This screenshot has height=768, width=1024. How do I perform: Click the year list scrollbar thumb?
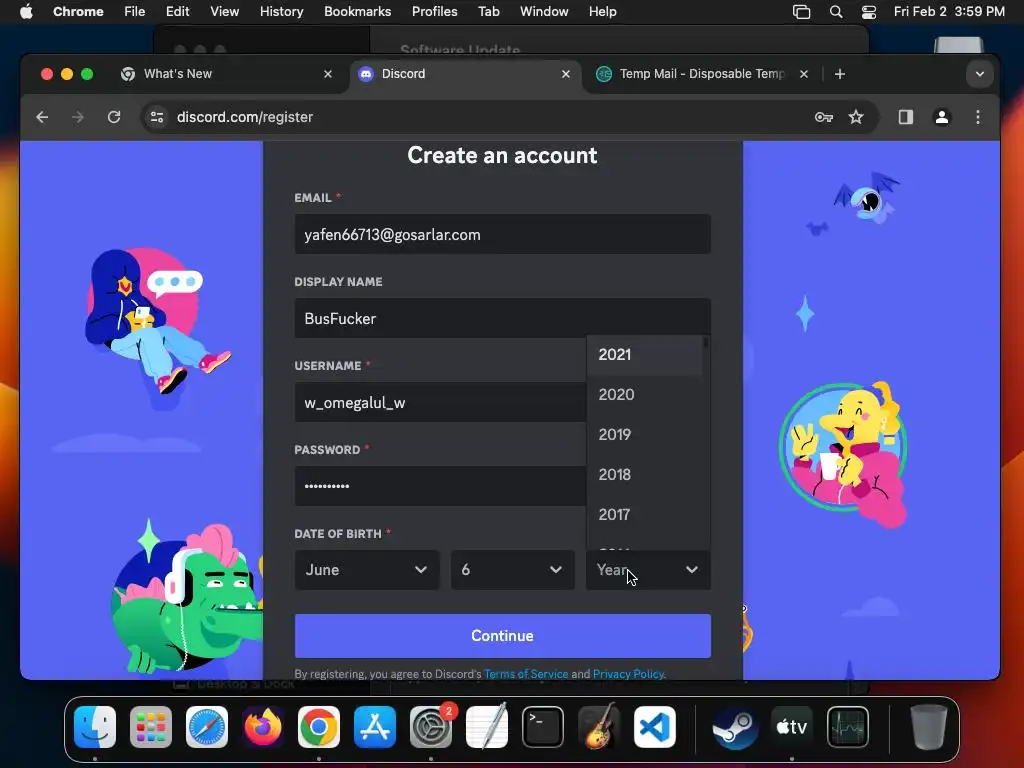click(x=706, y=342)
